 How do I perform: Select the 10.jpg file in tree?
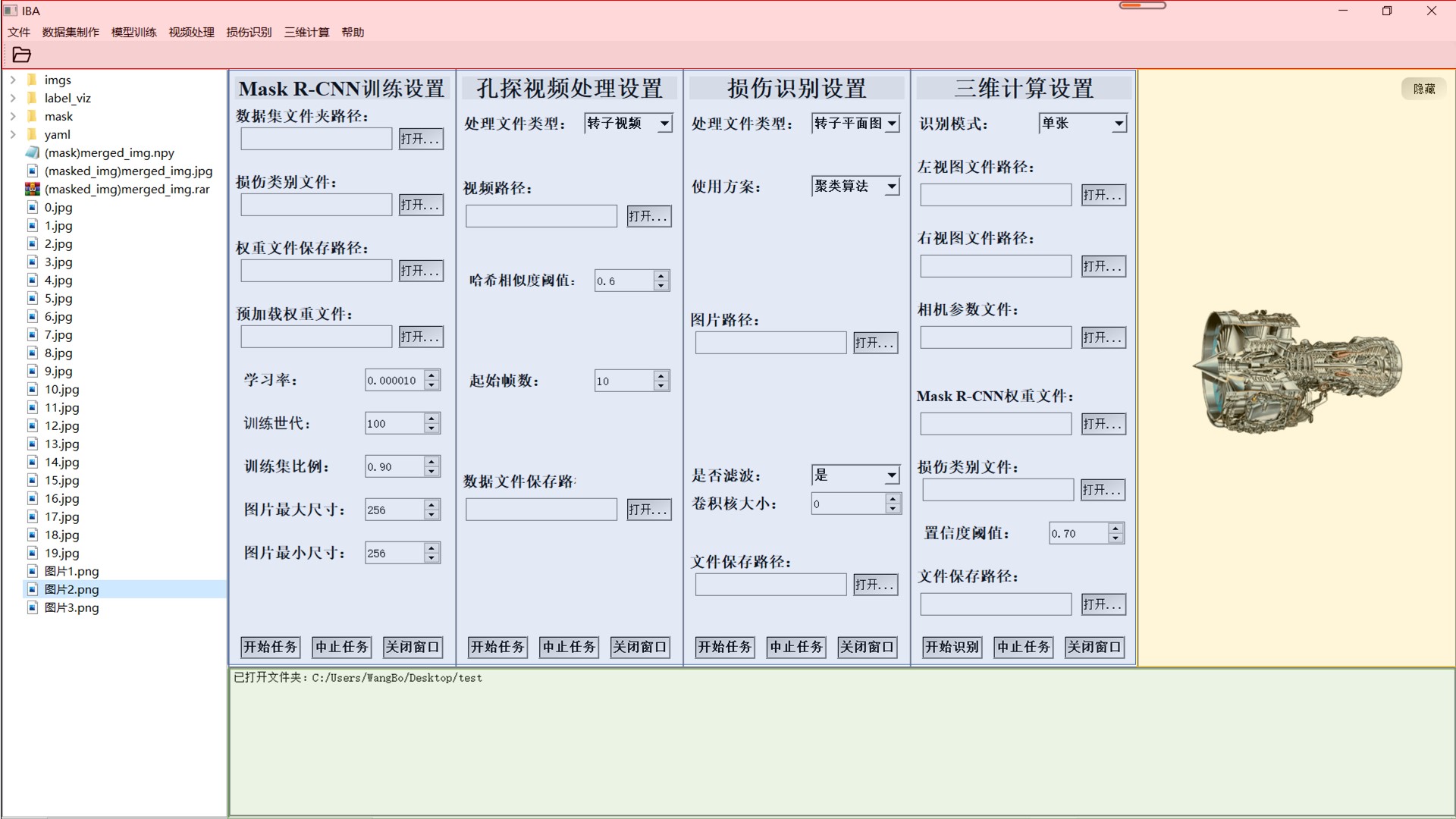pos(61,389)
